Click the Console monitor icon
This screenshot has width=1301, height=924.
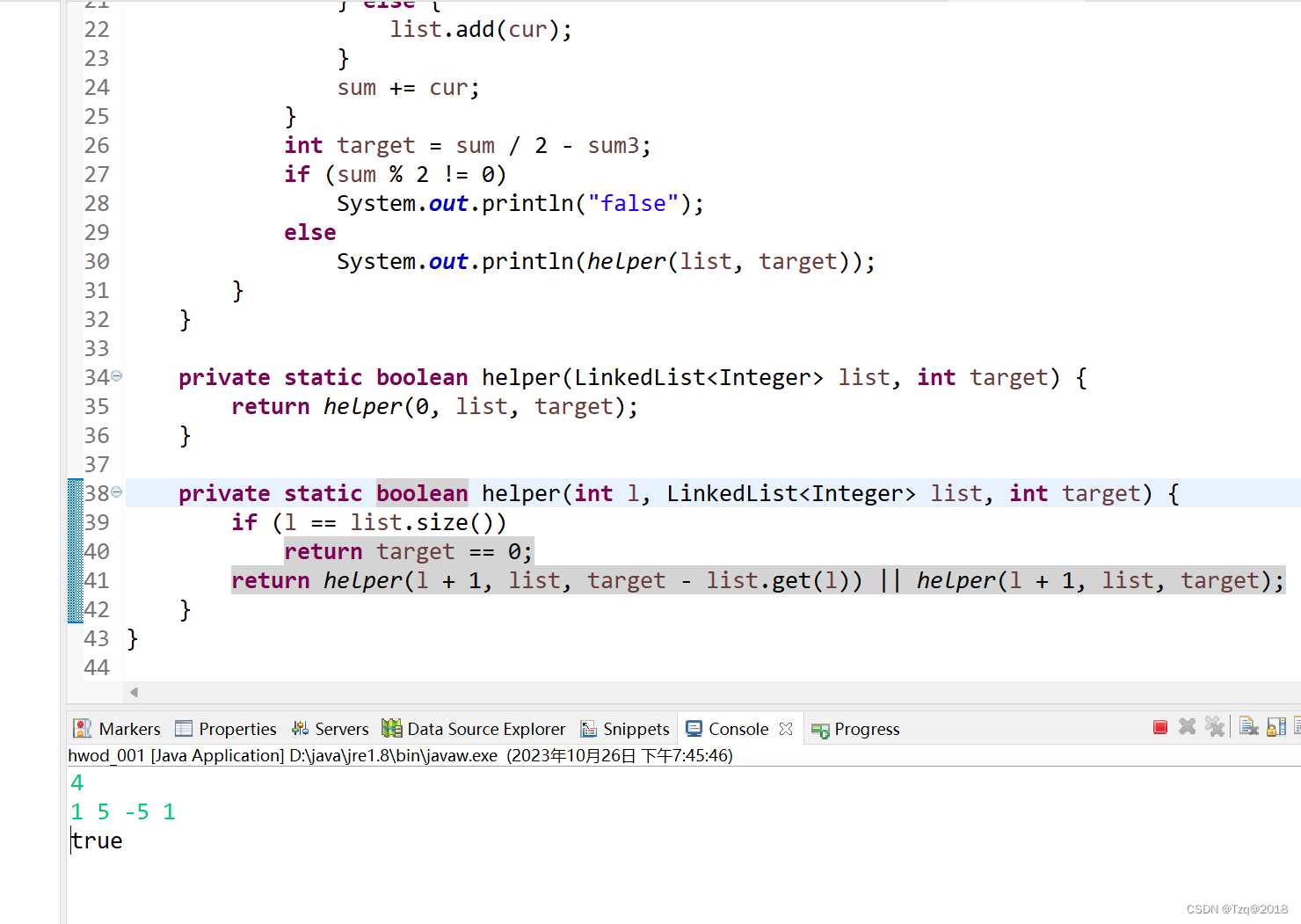(x=694, y=729)
